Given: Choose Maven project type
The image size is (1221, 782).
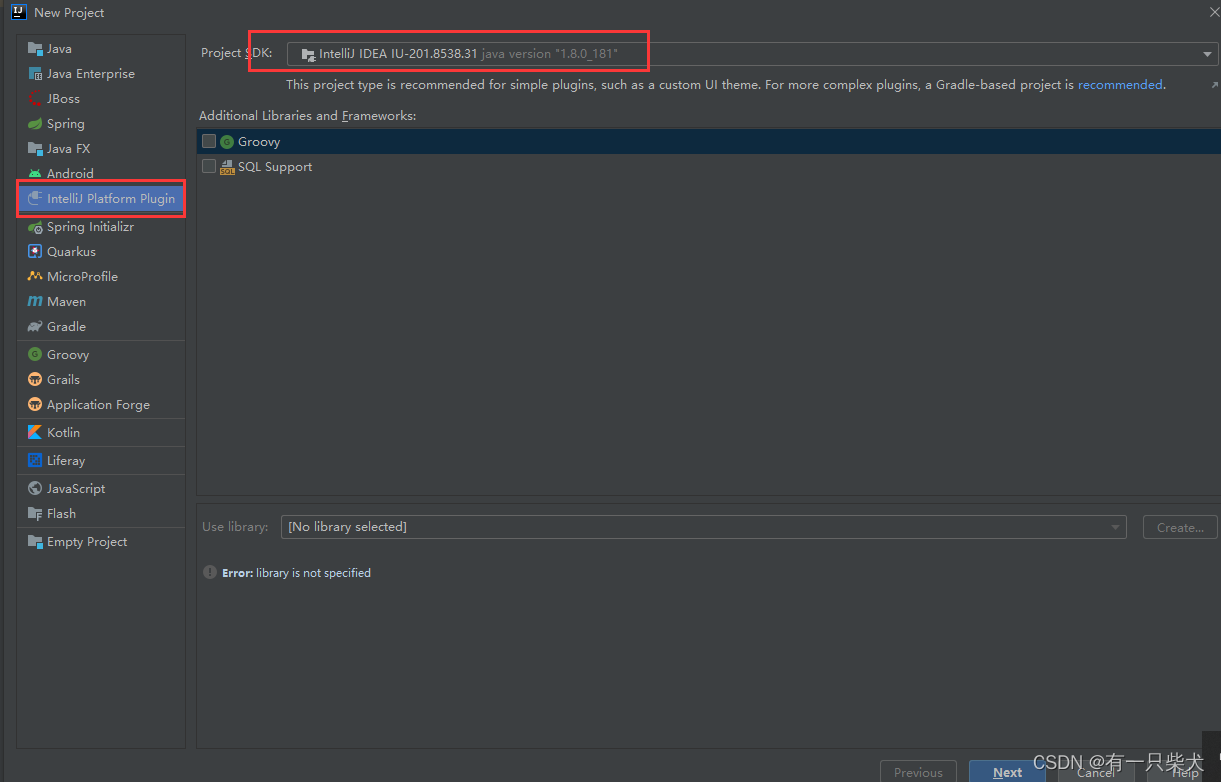Looking at the screenshot, I should point(101,301).
